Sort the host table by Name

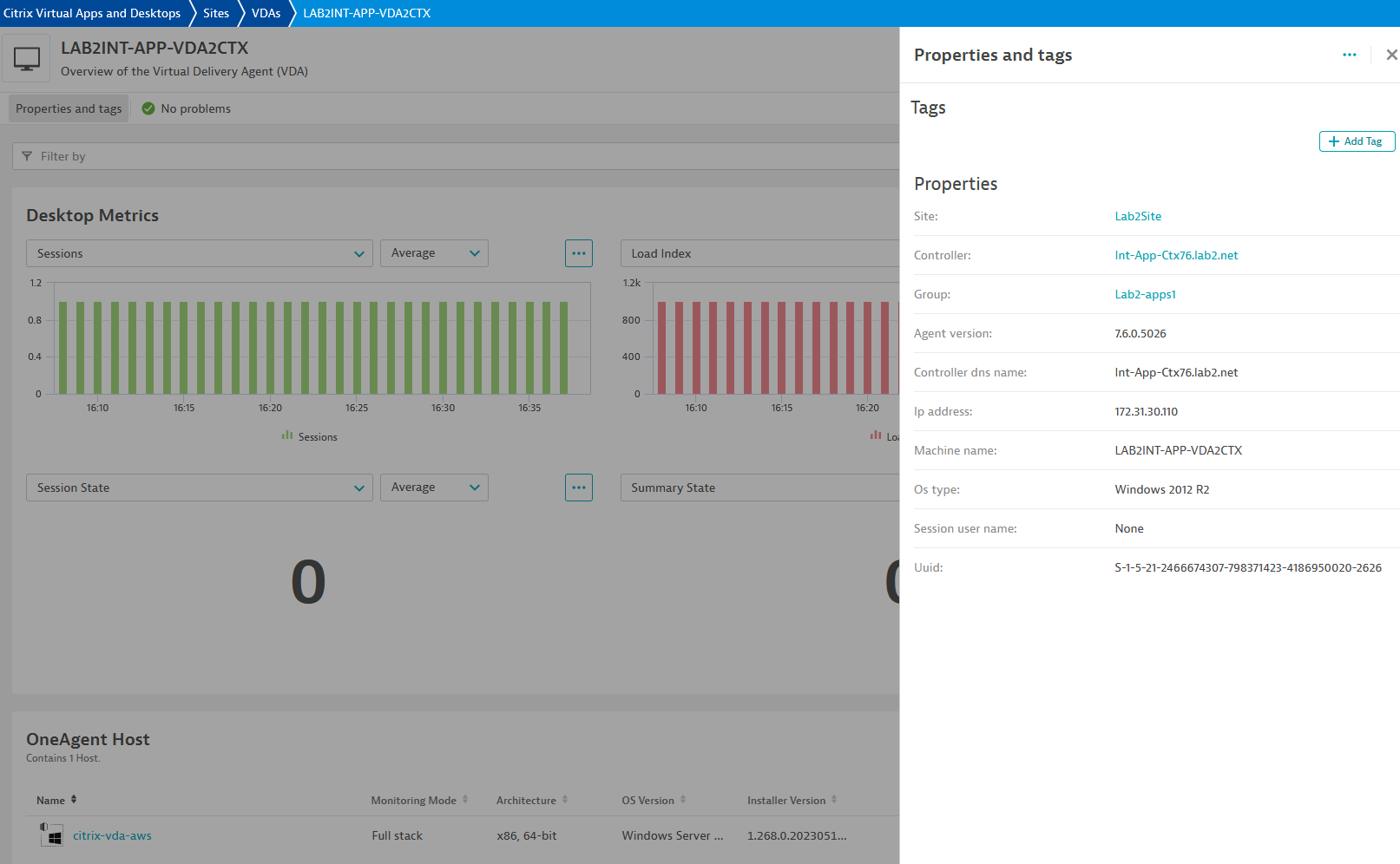click(x=56, y=800)
